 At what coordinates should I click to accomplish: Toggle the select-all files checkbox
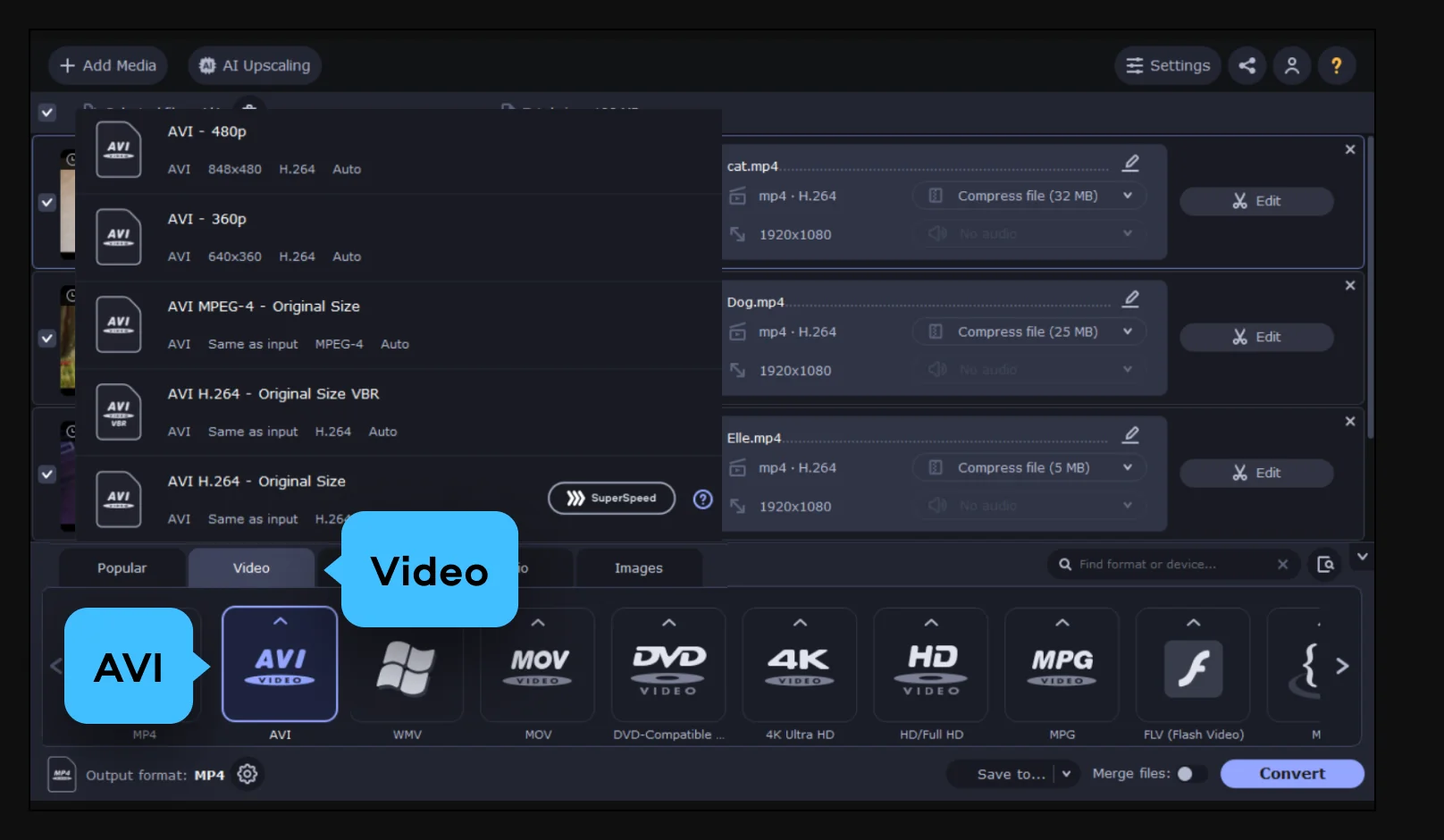point(47,113)
